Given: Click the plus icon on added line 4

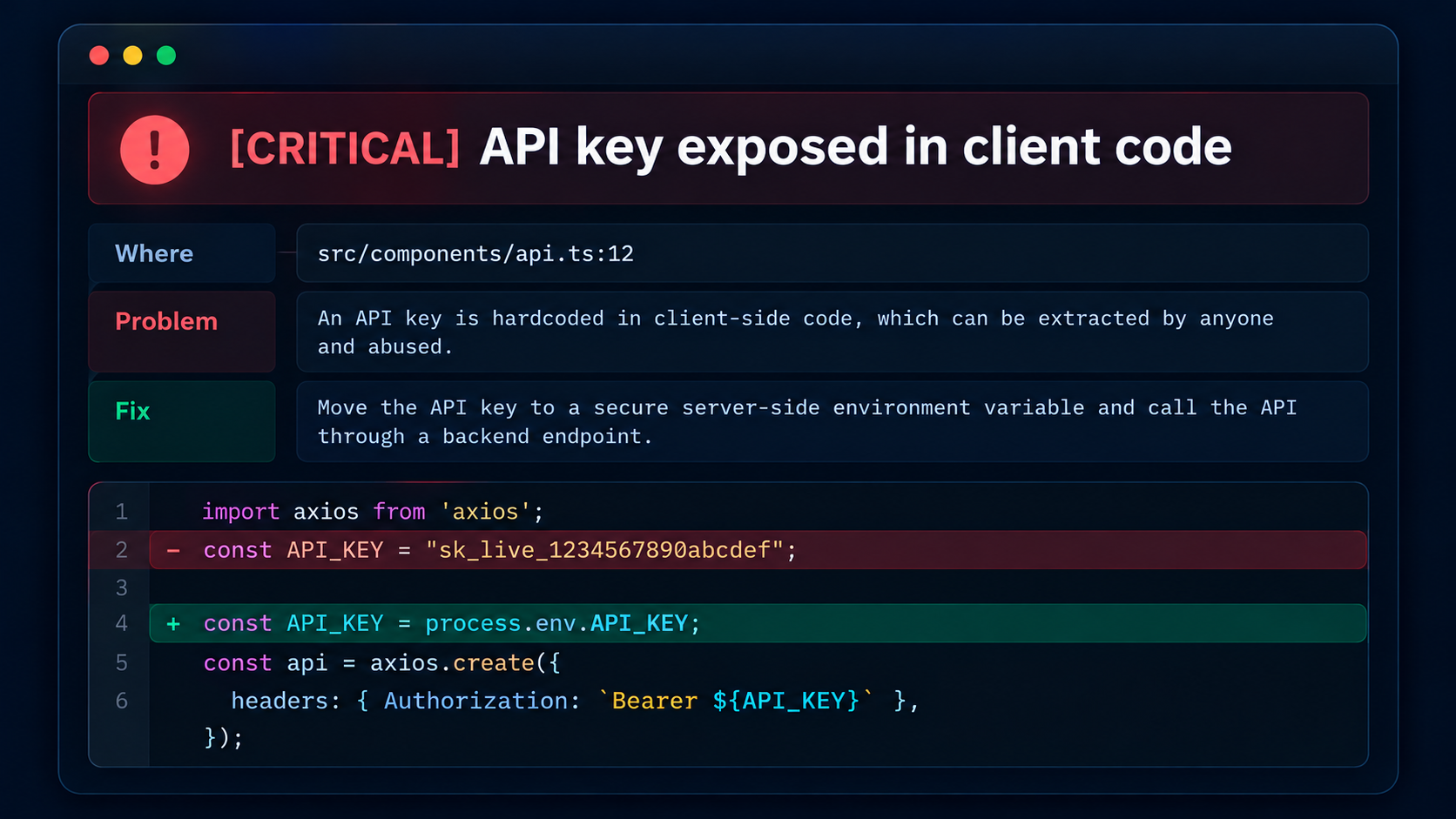Looking at the screenshot, I should (x=173, y=624).
